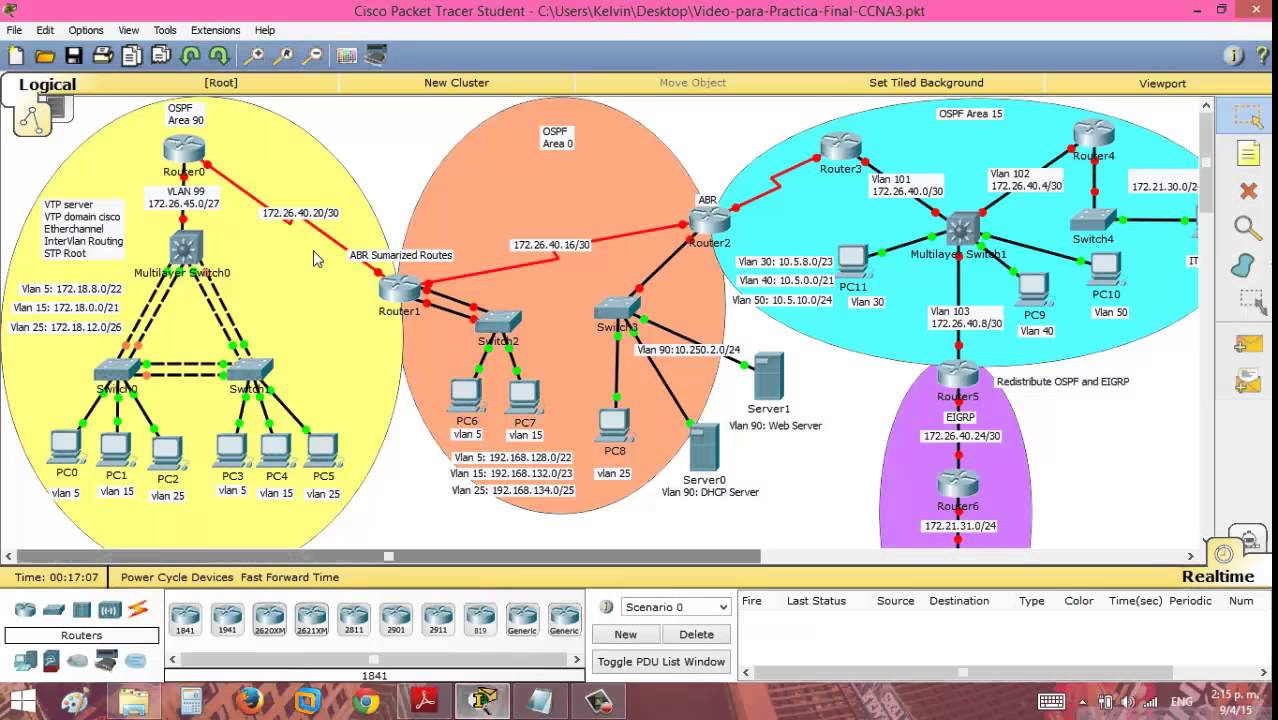The height and width of the screenshot is (720, 1278).
Task: Click the Paste toolbar icon
Action: [x=161, y=56]
